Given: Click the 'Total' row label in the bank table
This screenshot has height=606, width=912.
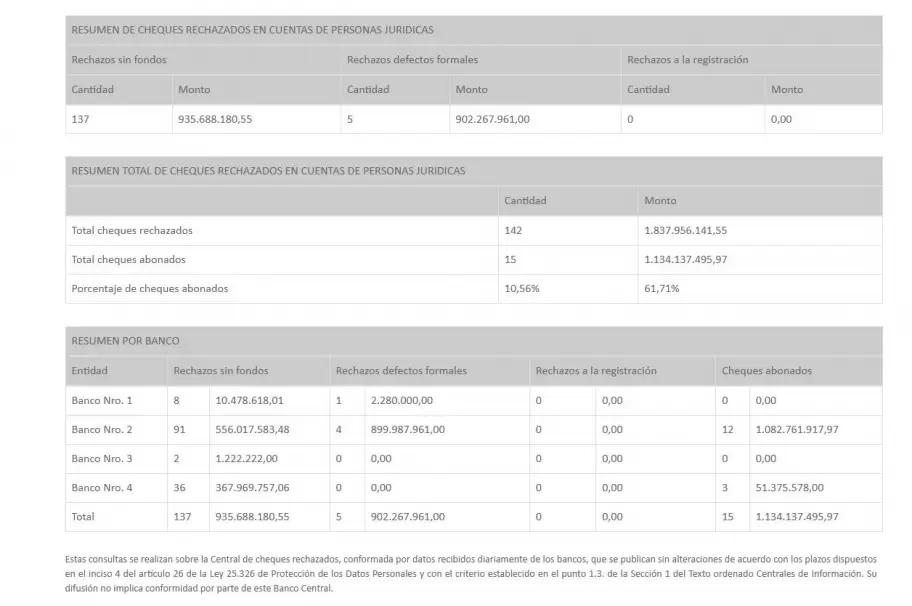Looking at the screenshot, I should (x=83, y=516).
